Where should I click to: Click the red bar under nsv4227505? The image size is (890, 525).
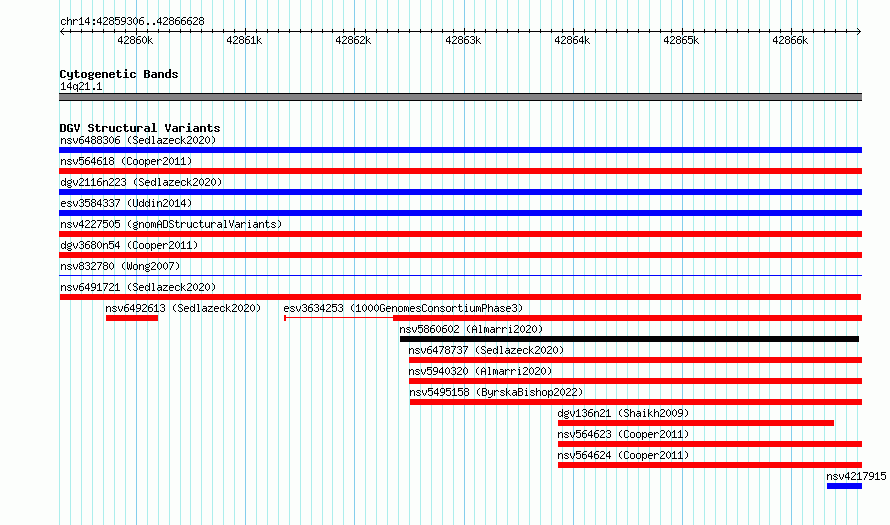tap(460, 234)
